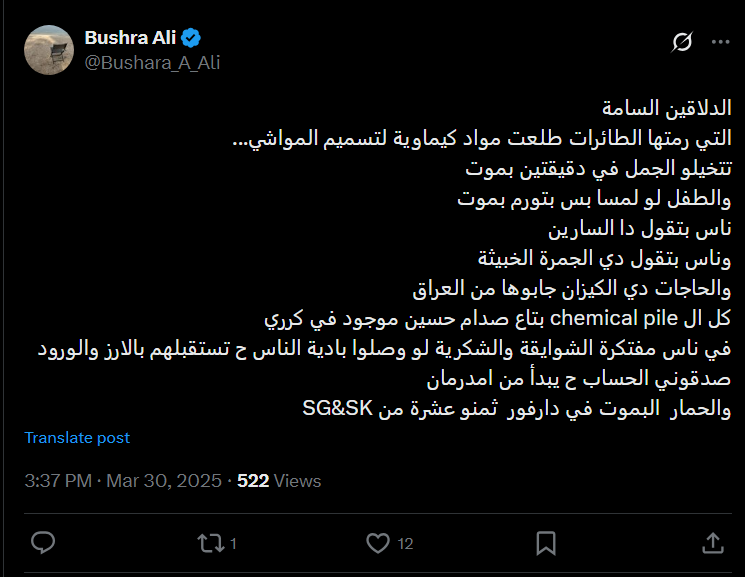Screen dimensions: 745x577
Task: Click the repost count number 1
Action: point(233,544)
